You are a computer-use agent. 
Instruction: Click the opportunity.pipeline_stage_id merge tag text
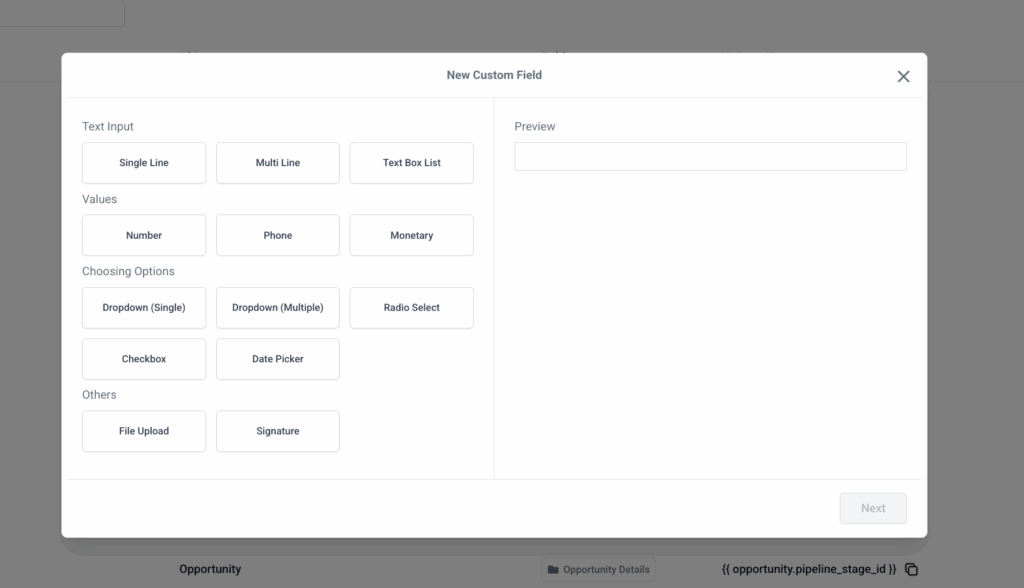click(x=808, y=569)
